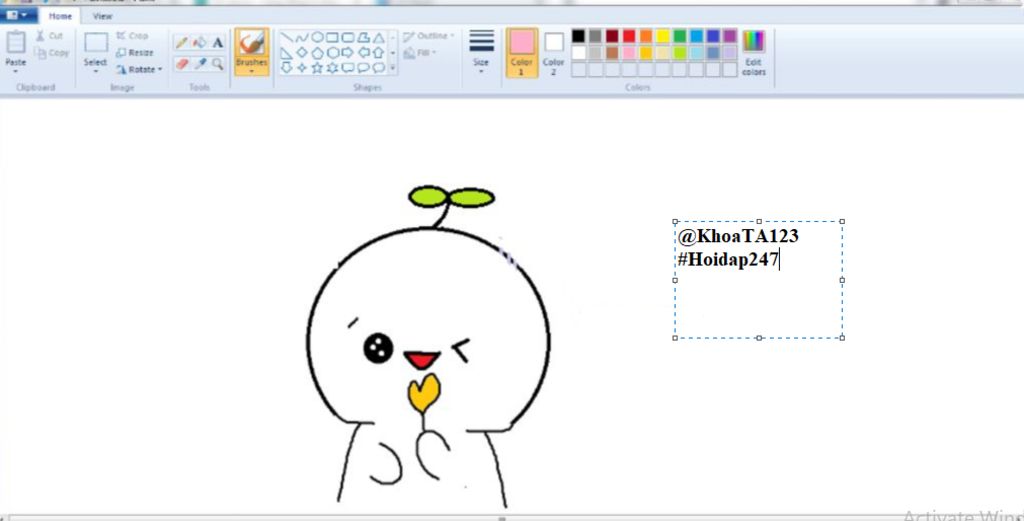Choose the Six-point star shape
The height and width of the screenshot is (521, 1024).
point(332,68)
